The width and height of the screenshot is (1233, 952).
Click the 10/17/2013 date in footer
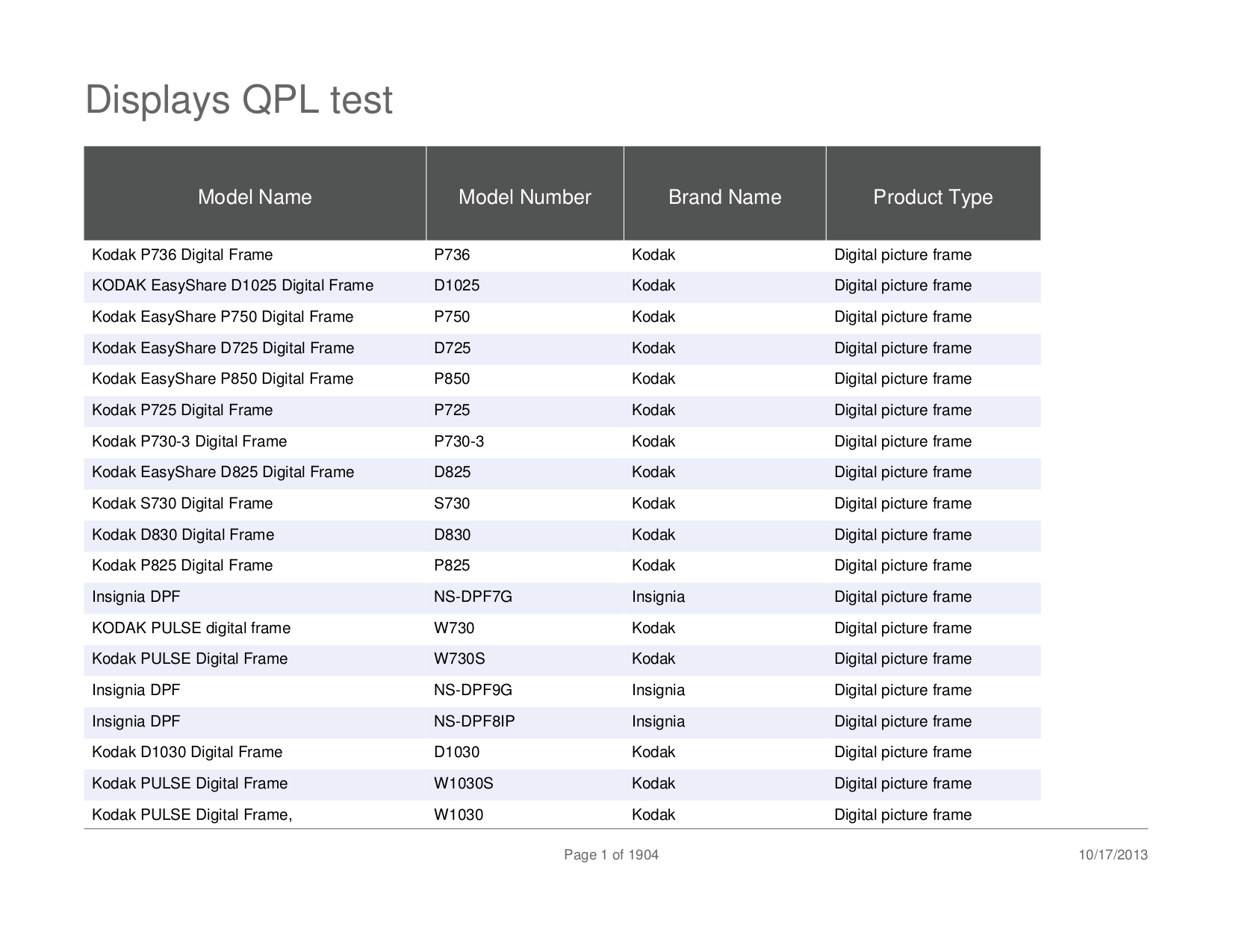pyautogui.click(x=1114, y=855)
